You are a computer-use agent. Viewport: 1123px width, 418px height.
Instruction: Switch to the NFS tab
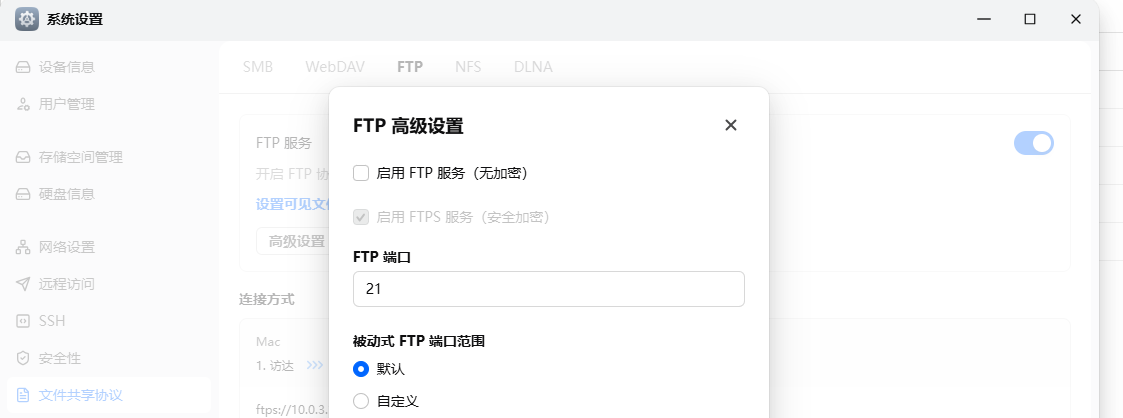(x=468, y=67)
